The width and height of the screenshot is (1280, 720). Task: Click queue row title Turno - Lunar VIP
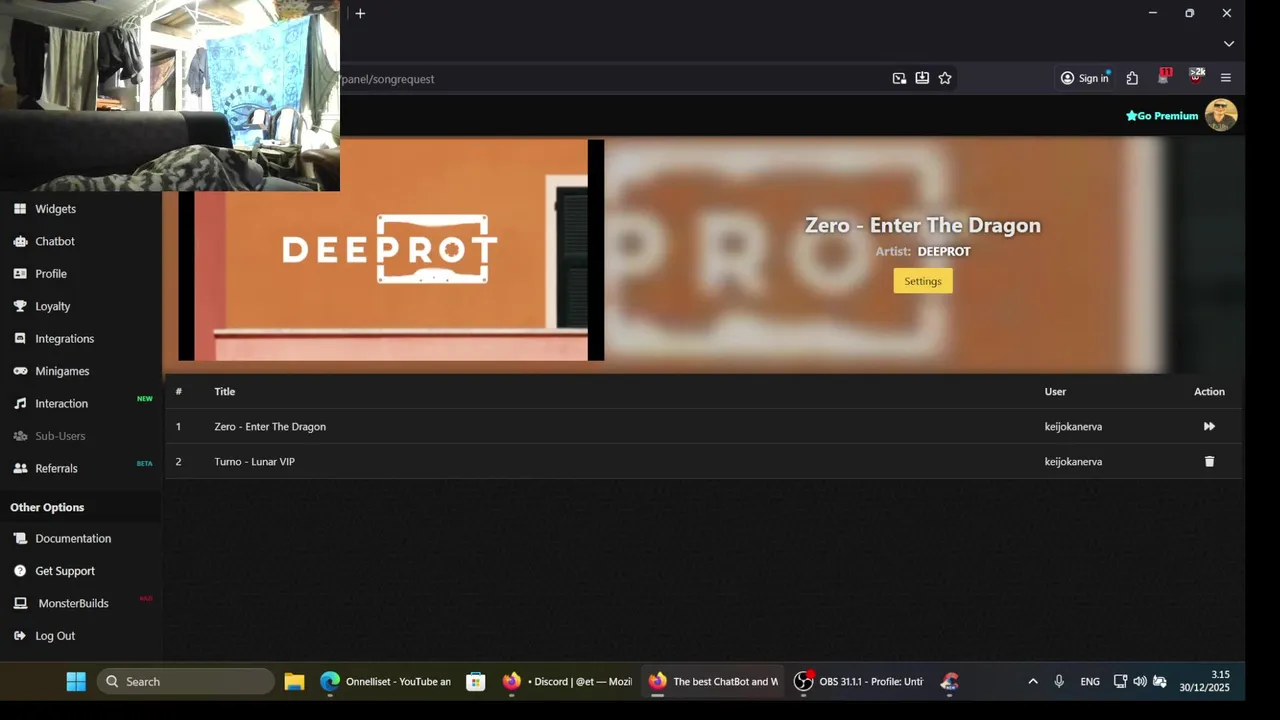point(254,461)
